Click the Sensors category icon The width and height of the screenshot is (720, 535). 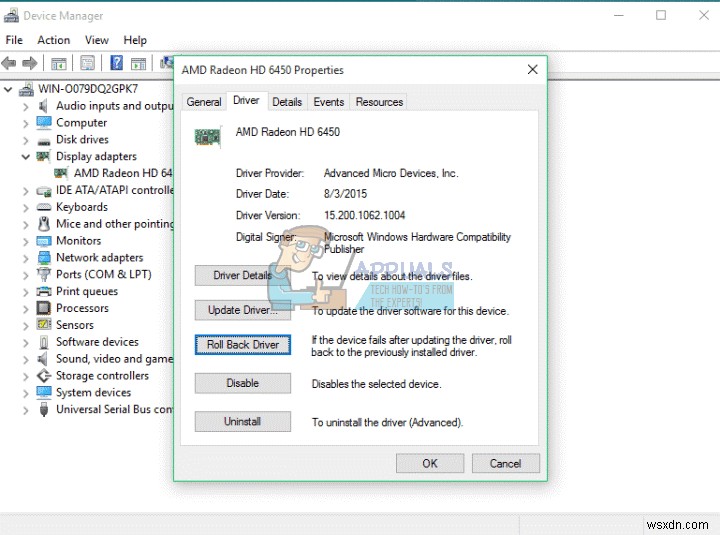44,324
